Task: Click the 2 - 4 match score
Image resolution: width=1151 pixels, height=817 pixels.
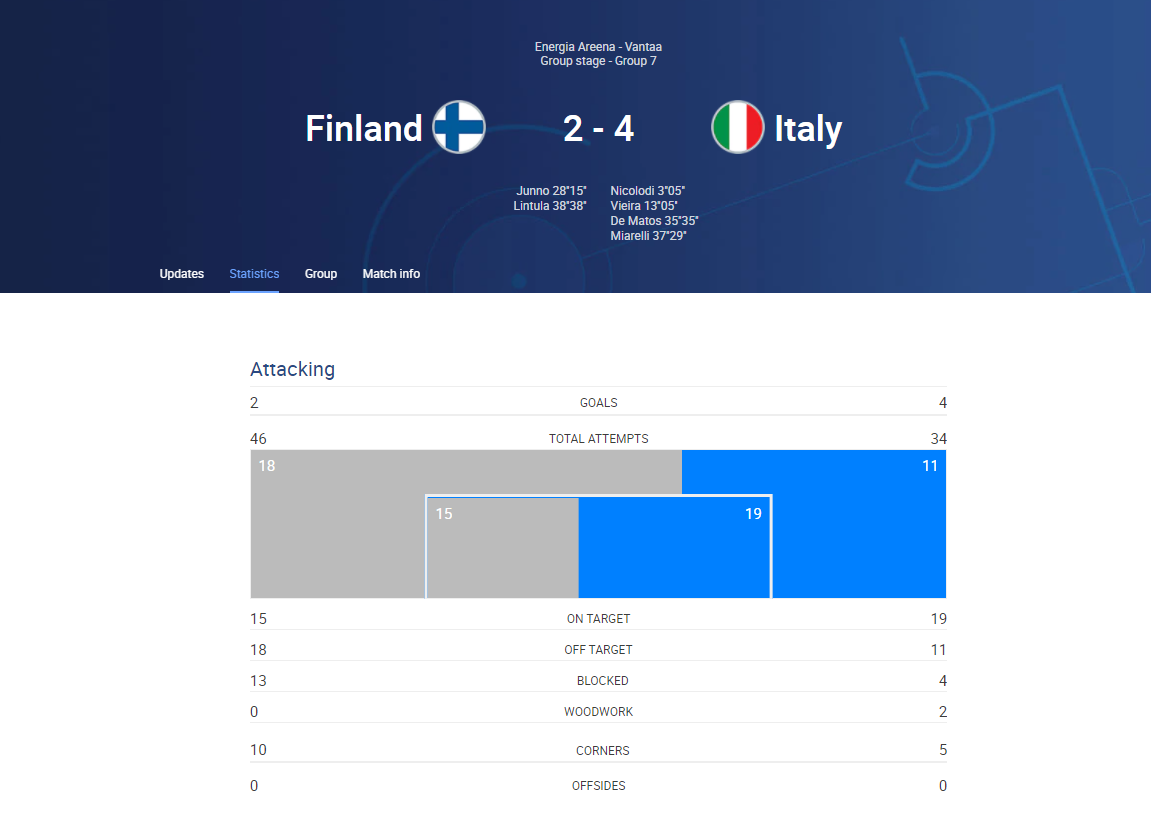Action: point(598,128)
